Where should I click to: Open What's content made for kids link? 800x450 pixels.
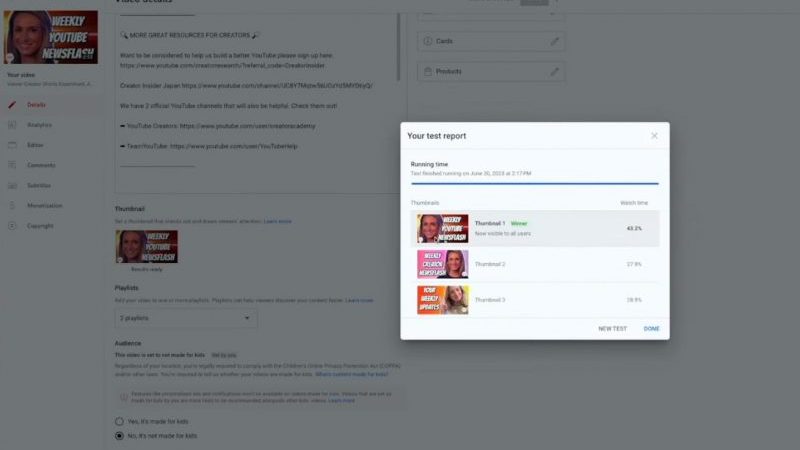[352, 374]
